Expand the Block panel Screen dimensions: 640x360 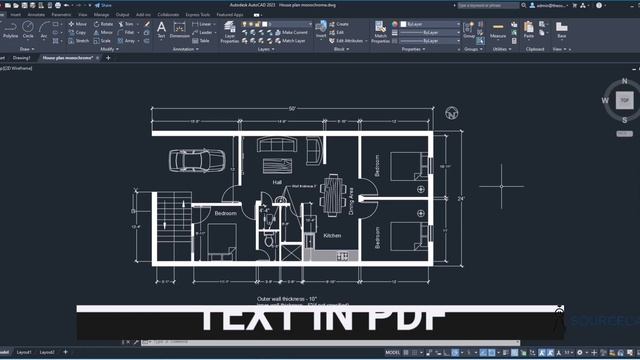pos(341,49)
